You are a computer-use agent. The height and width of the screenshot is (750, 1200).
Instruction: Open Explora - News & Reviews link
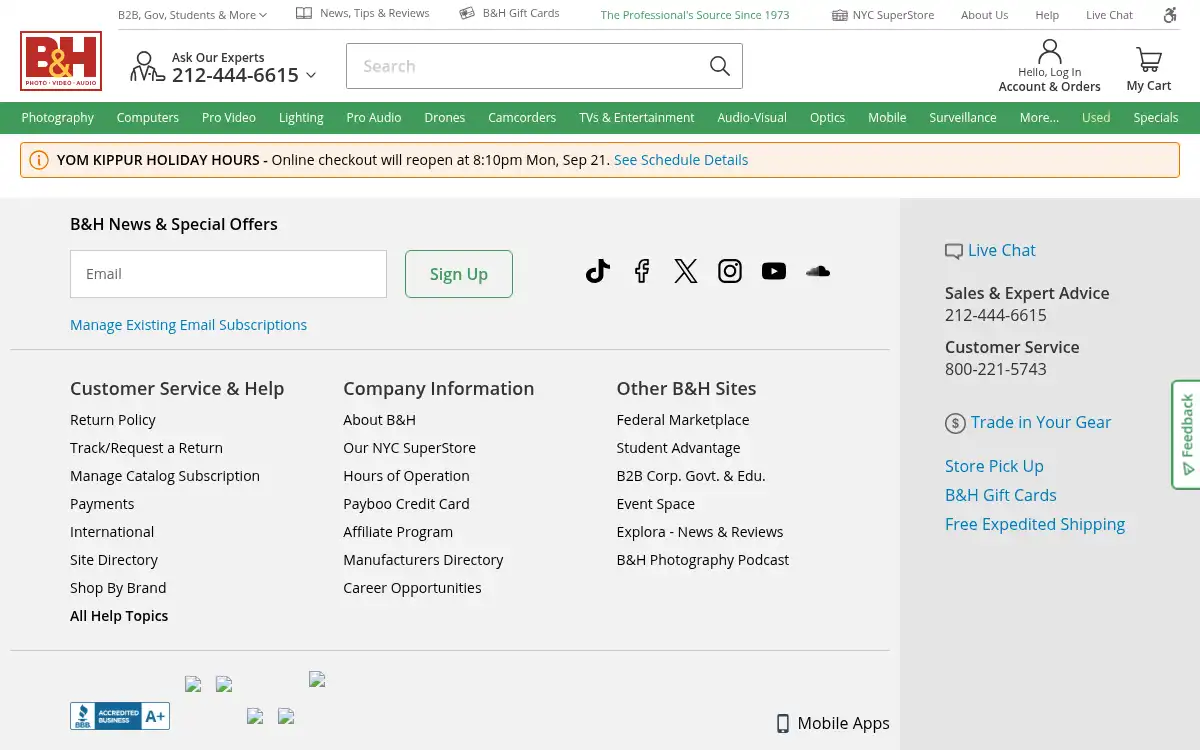[700, 532]
